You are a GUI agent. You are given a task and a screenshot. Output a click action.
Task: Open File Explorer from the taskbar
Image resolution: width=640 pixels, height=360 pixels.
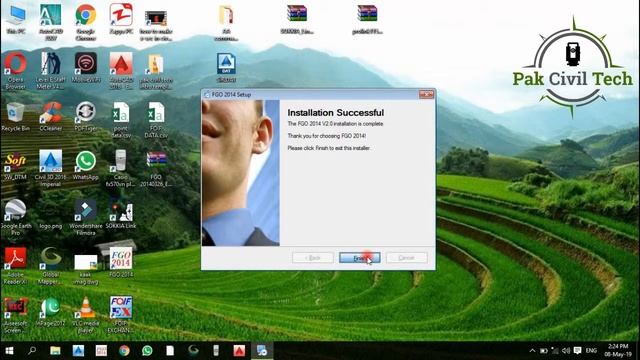pyautogui.click(x=55, y=351)
